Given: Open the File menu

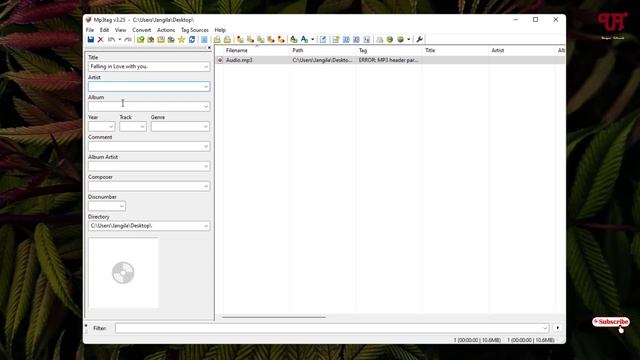Looking at the screenshot, I should point(90,30).
